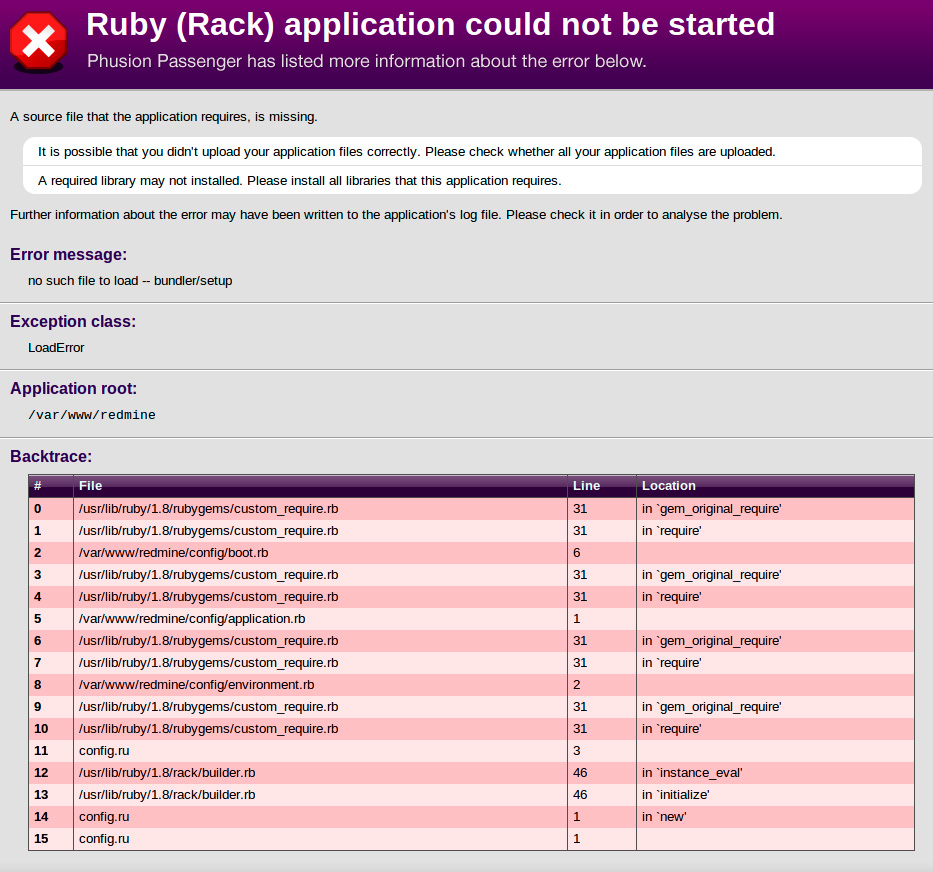Select the /var/www/redmine path text
Screen dimensions: 933x872
point(92,415)
